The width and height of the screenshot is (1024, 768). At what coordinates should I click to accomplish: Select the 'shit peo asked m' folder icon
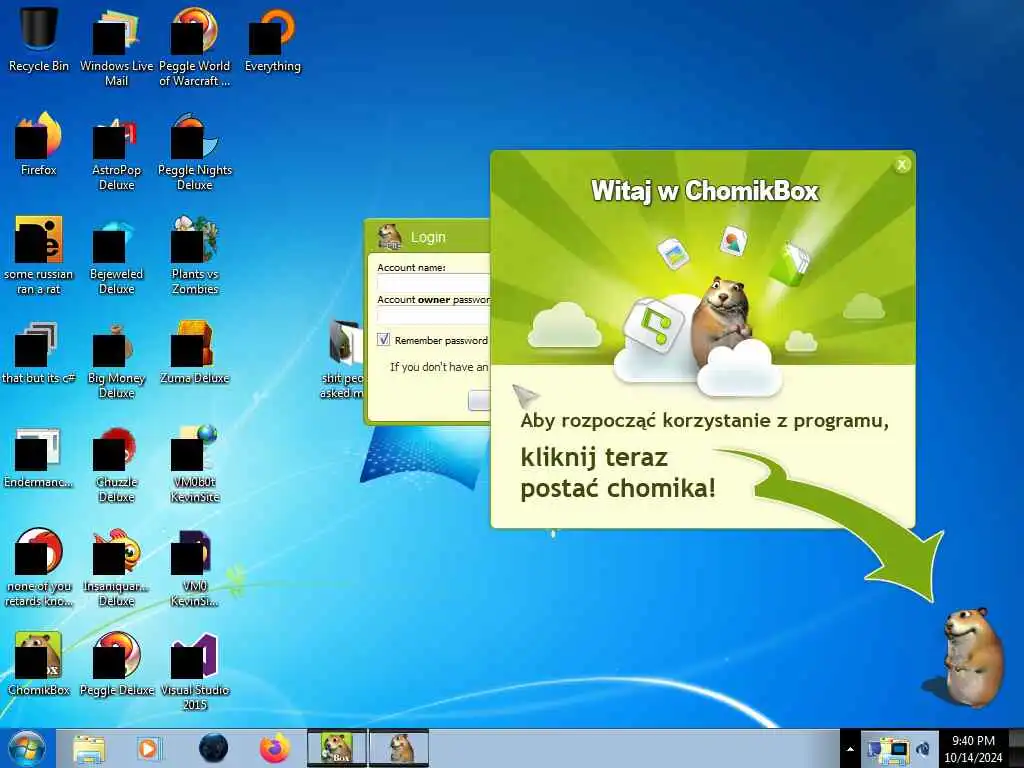click(x=344, y=359)
